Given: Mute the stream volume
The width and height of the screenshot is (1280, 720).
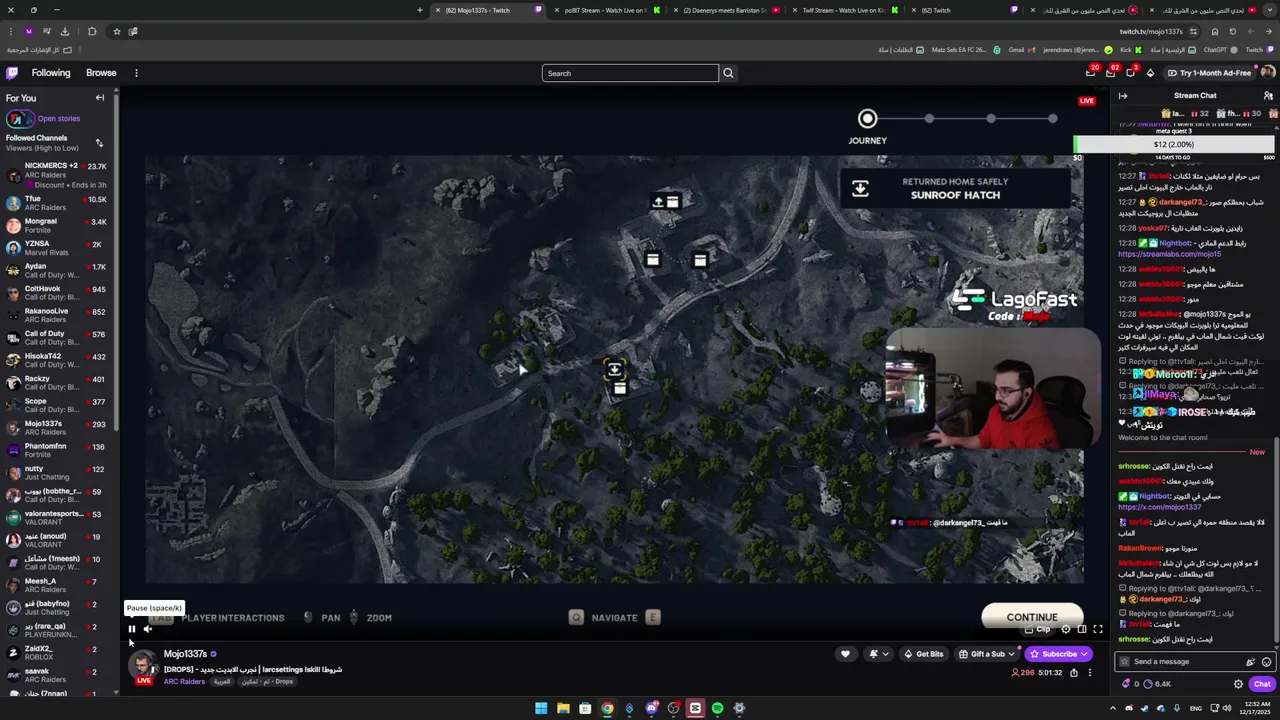Looking at the screenshot, I should [x=147, y=629].
